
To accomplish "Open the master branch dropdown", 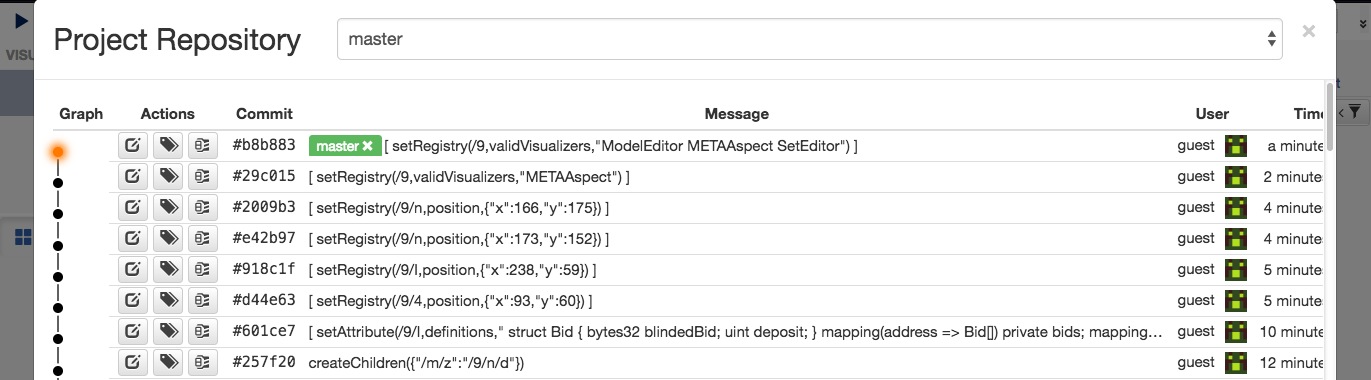I will click(x=809, y=40).
